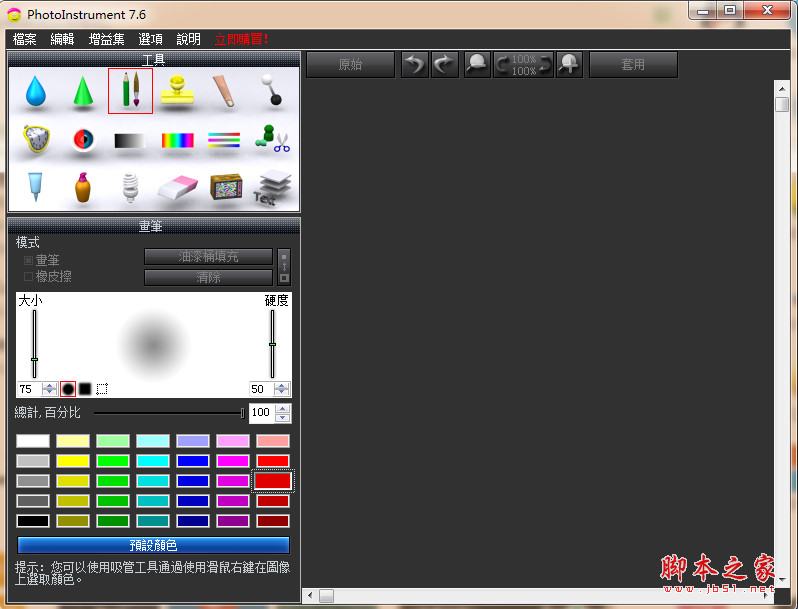Select the light bulb Dodge tool
Viewport: 798px width, 609px height.
click(130, 187)
